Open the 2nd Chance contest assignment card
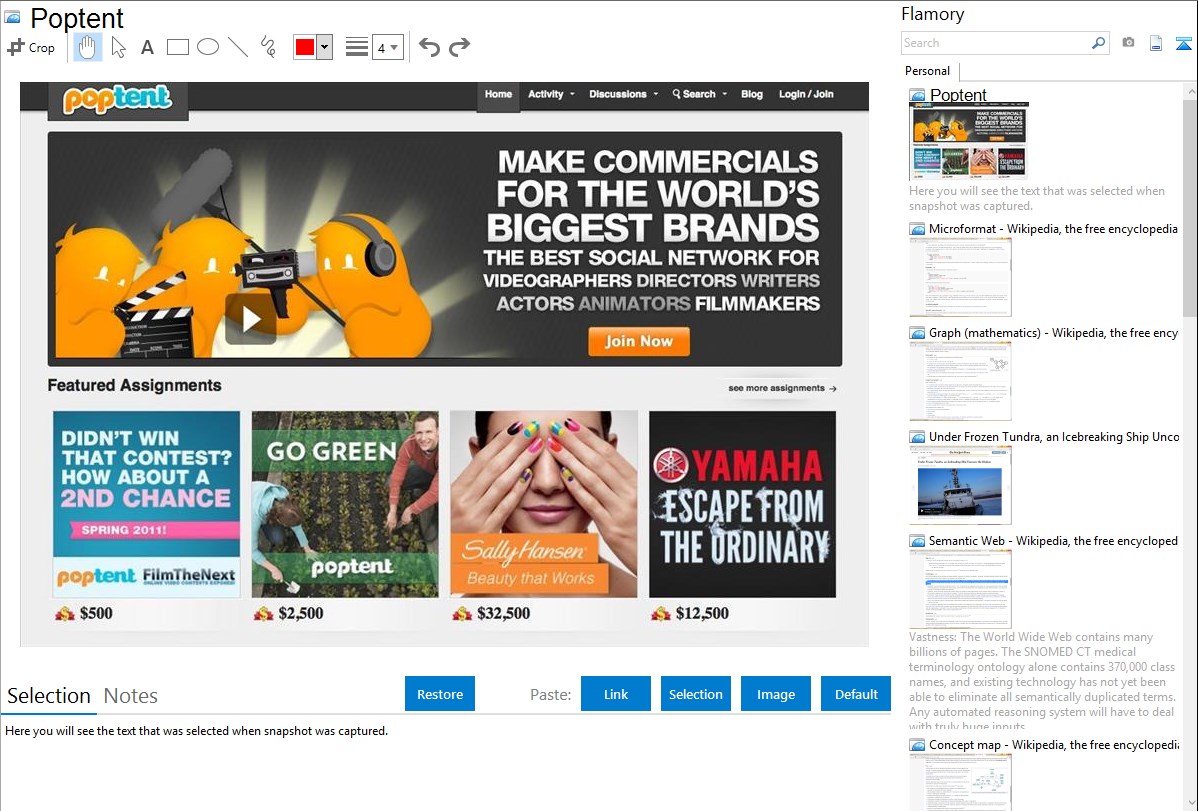Viewport: 1198px width, 811px height. pos(147,504)
